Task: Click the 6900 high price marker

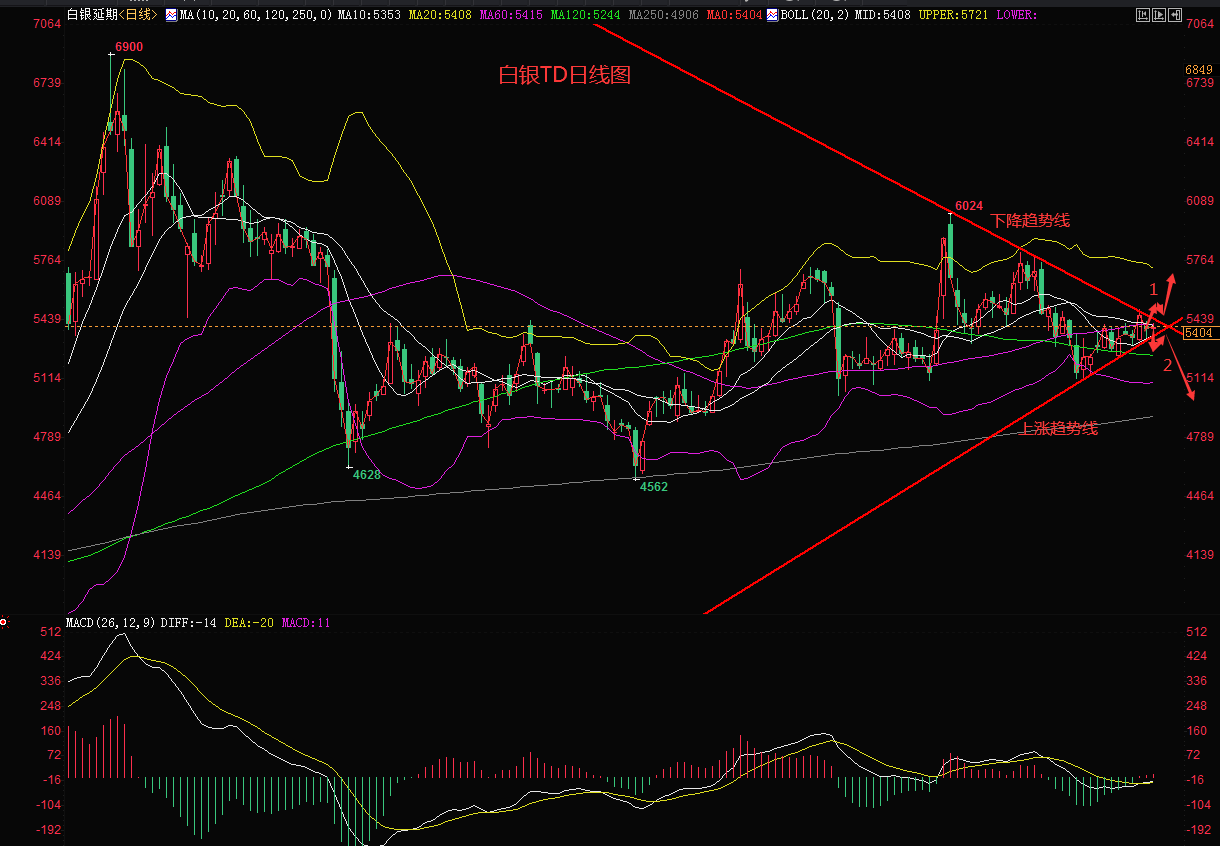Action: pos(128,48)
